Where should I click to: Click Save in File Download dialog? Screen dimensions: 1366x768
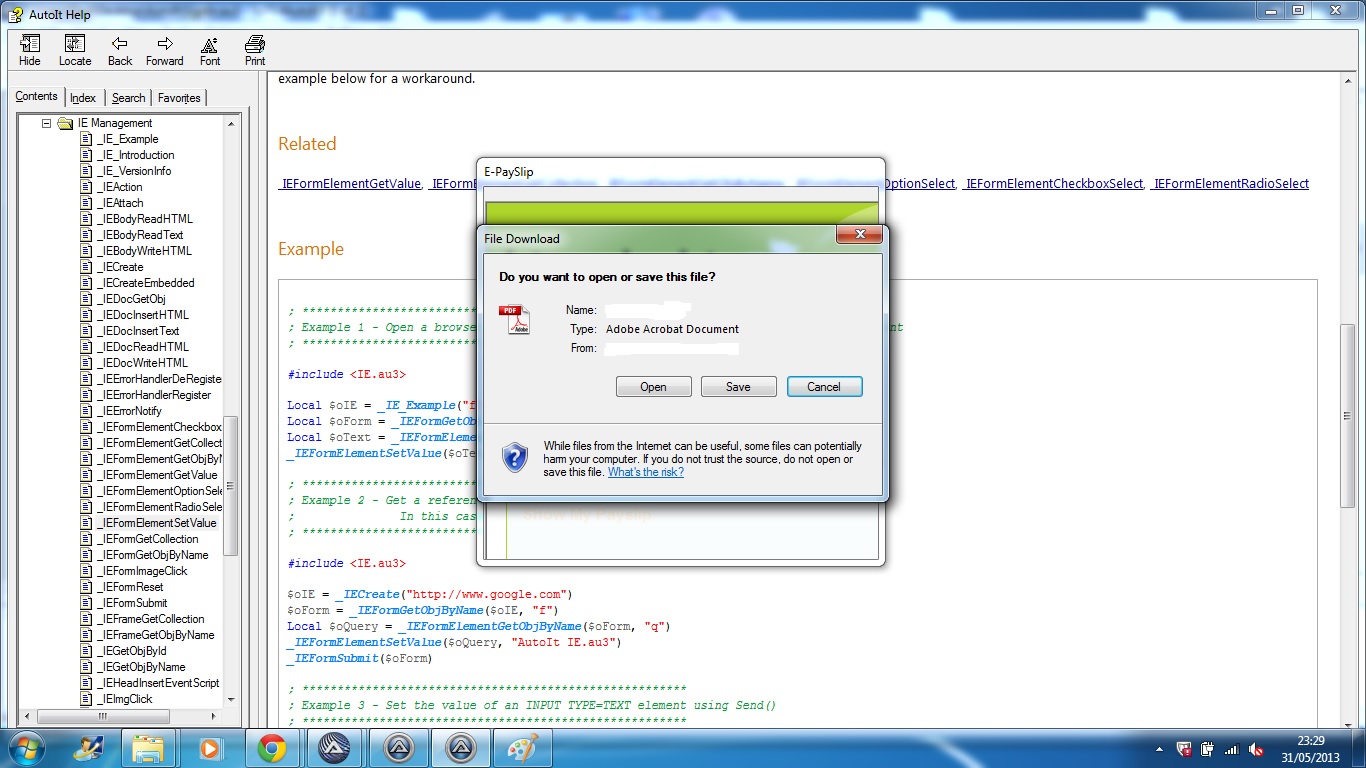point(738,387)
